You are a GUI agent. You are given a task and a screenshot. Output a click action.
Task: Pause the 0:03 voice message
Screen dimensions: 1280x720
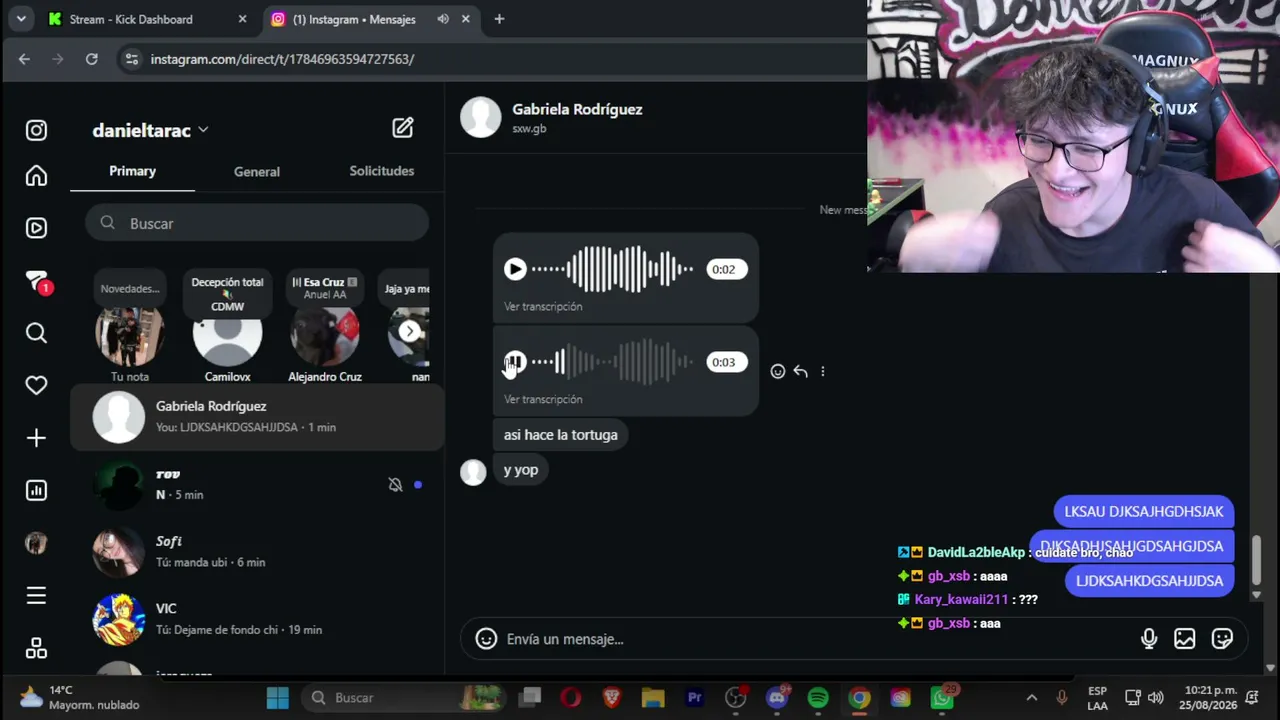(515, 362)
